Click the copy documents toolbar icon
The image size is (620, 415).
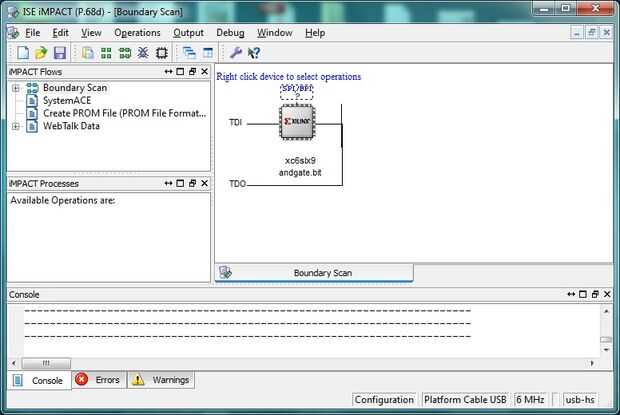(87, 53)
